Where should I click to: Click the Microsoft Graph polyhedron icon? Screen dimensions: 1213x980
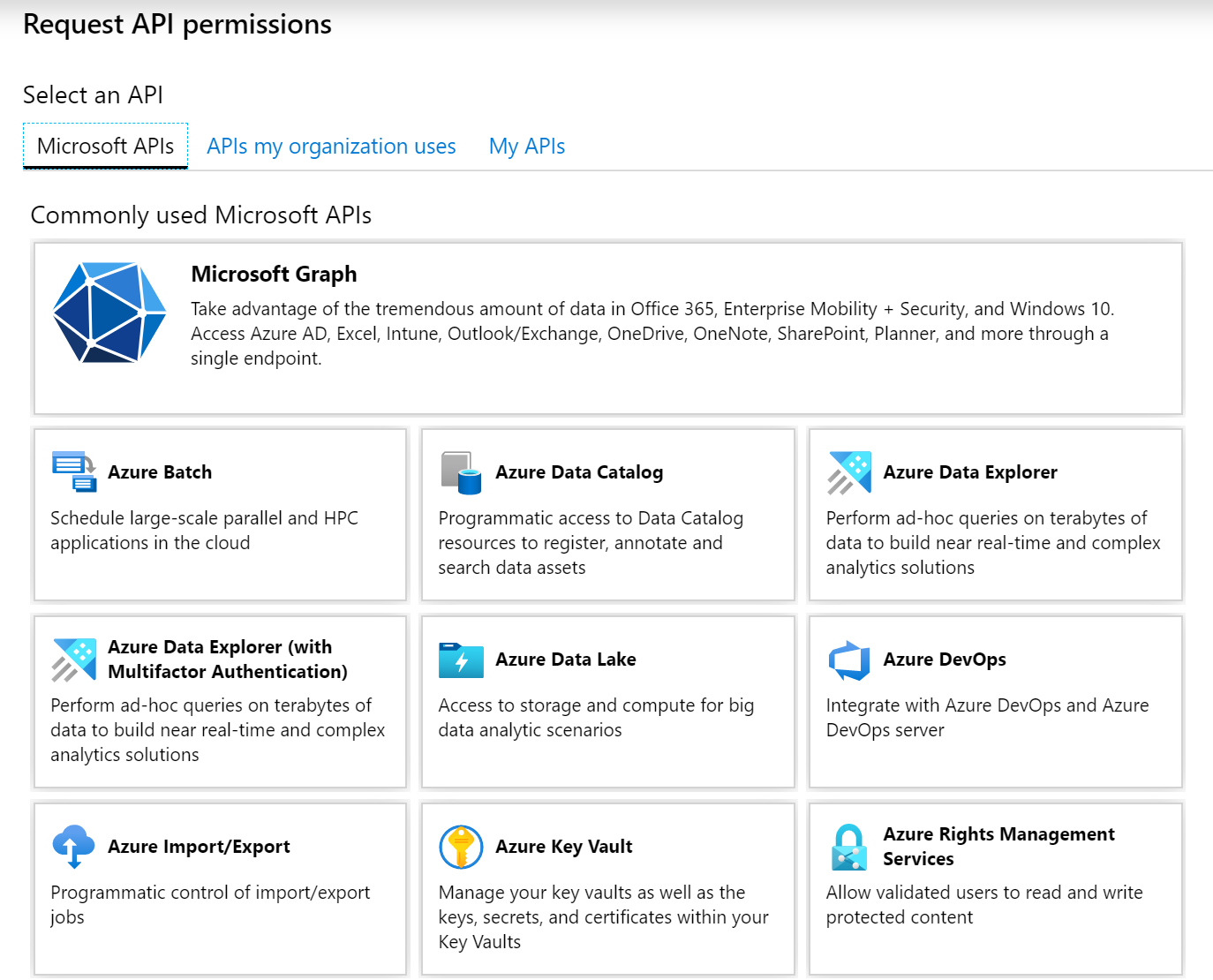pos(109,313)
